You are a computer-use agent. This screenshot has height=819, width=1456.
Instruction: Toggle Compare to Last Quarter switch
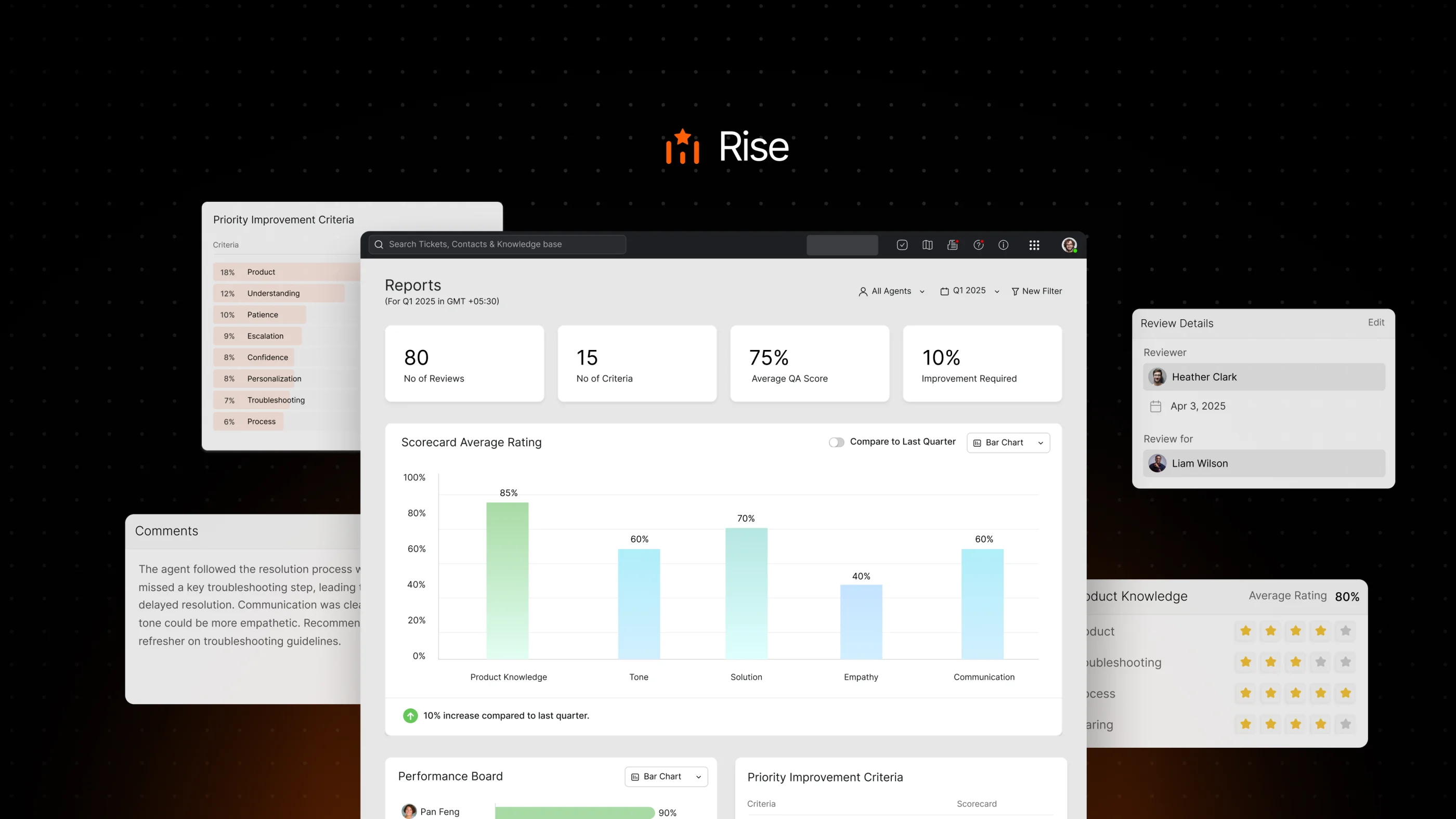(837, 443)
